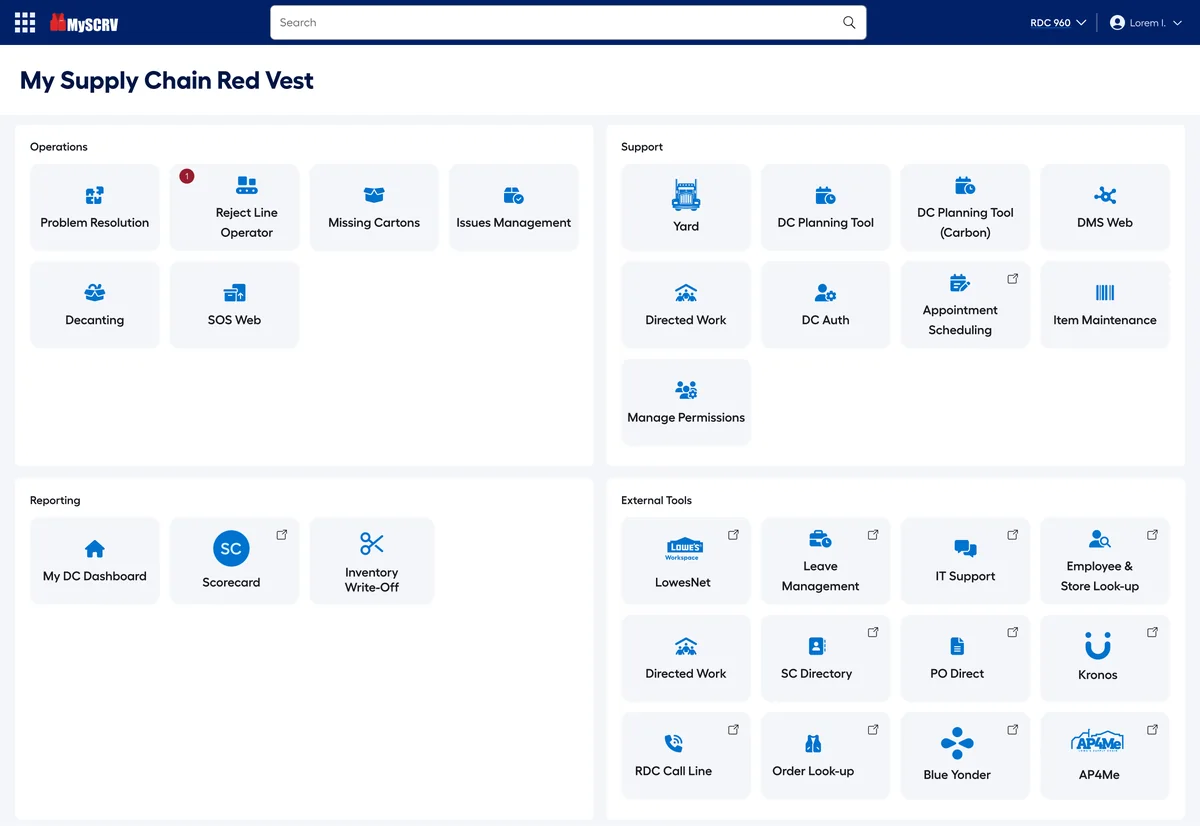This screenshot has width=1200, height=826.
Task: Open Manage Permissions tile
Action: (x=686, y=402)
